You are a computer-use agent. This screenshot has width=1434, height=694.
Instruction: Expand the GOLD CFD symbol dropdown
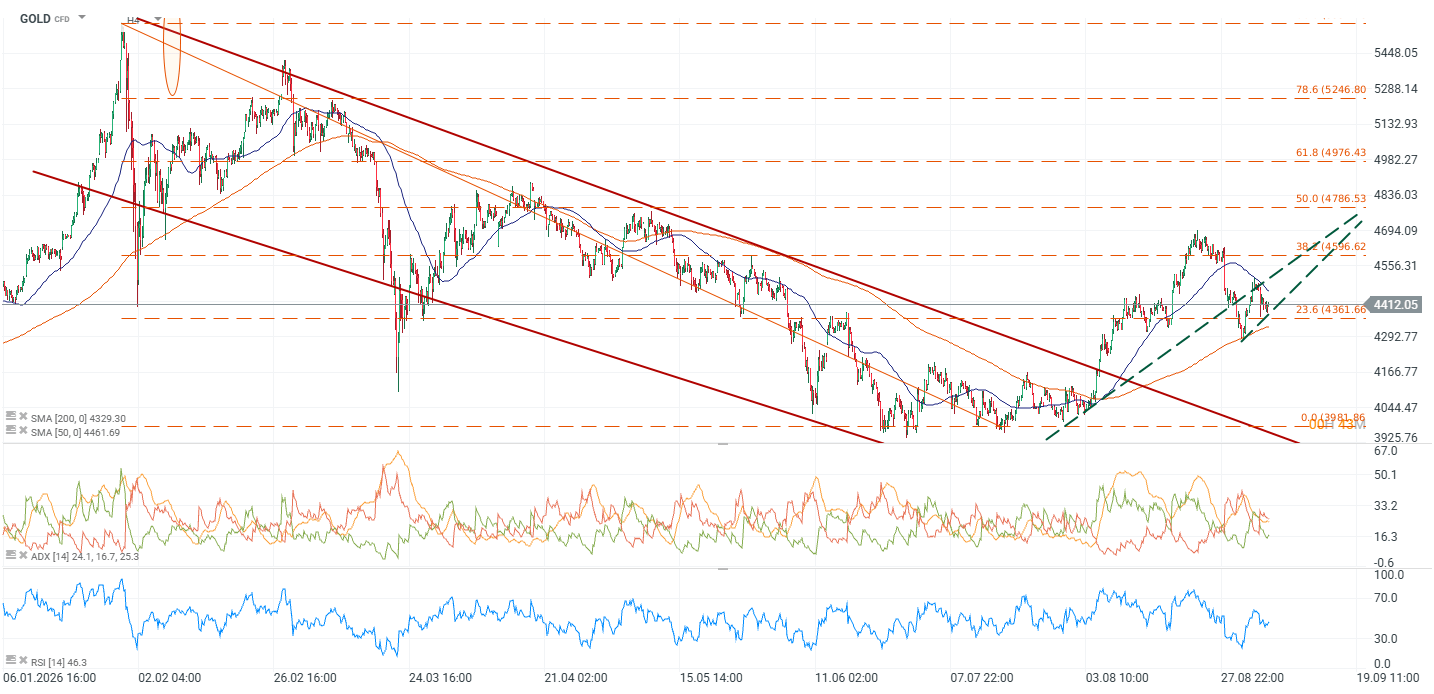pyautogui.click(x=81, y=18)
